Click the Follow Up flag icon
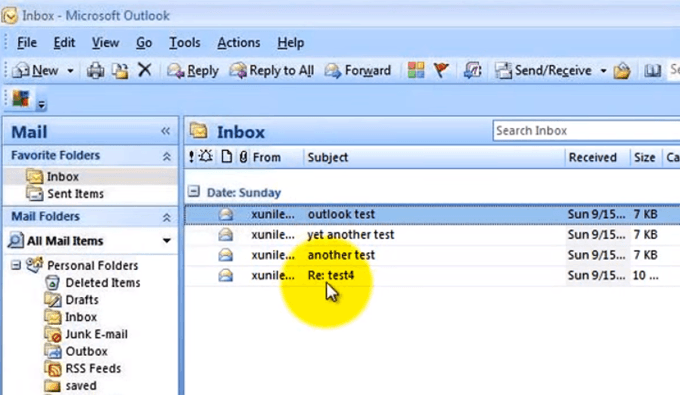 (x=441, y=70)
